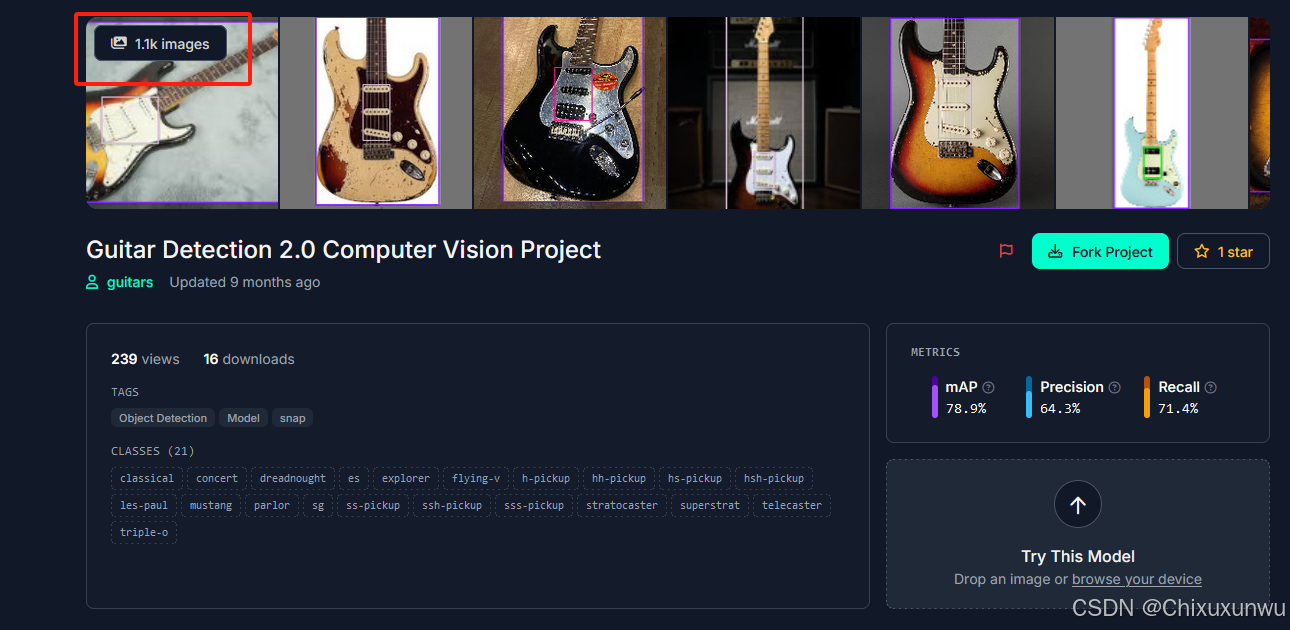Select the flying-v class chip

point(476,478)
